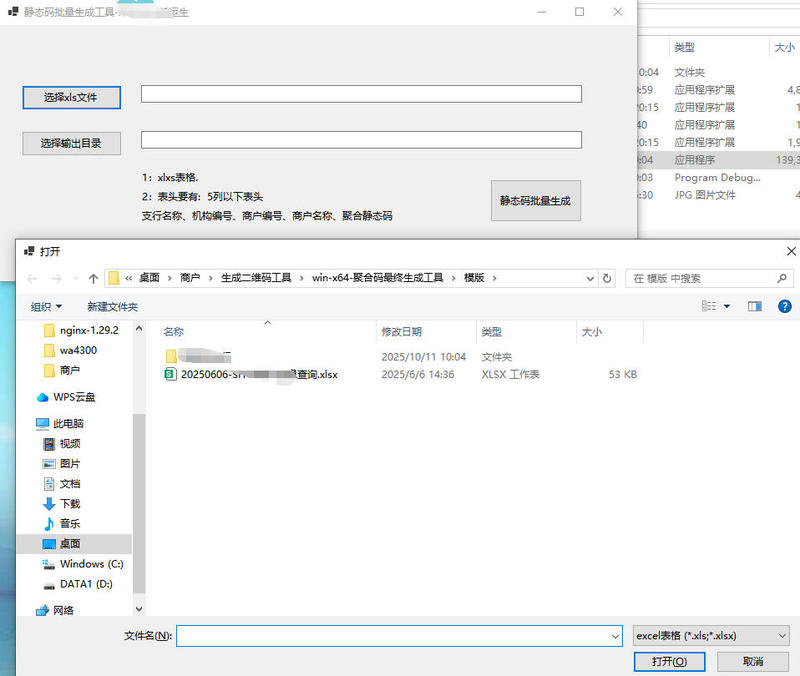800x676 pixels.
Task: Focus the output directory path field
Action: coord(361,140)
